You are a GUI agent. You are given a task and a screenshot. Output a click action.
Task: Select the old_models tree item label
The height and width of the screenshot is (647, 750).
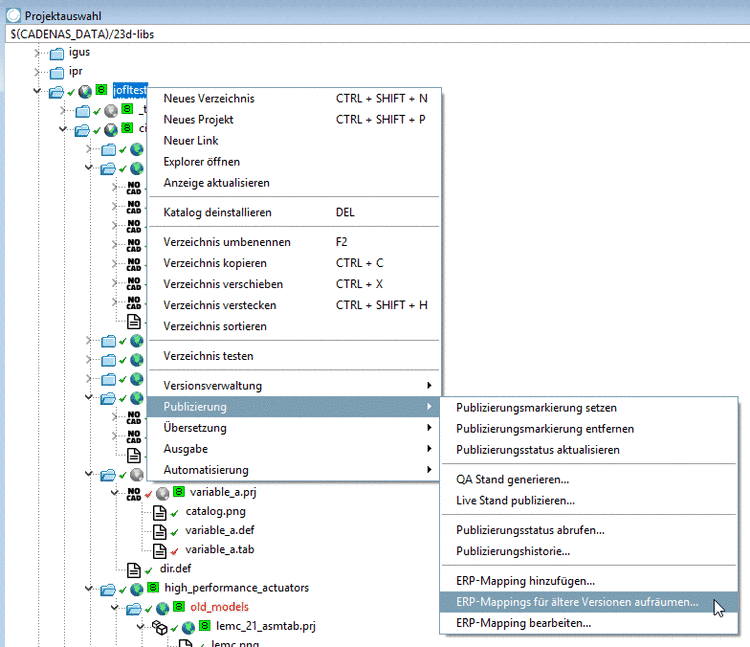(x=220, y=607)
